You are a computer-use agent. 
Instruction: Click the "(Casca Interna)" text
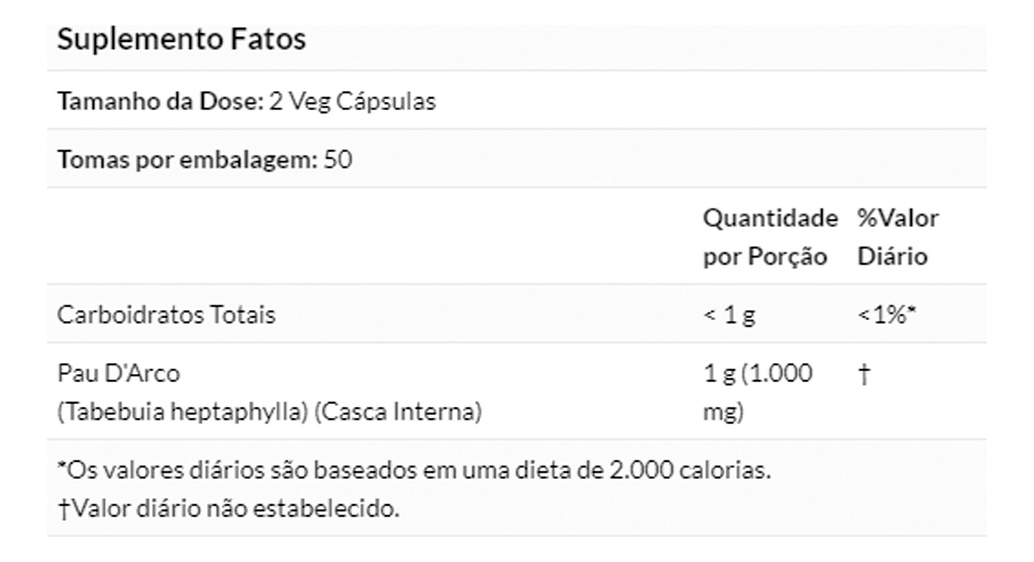point(399,411)
